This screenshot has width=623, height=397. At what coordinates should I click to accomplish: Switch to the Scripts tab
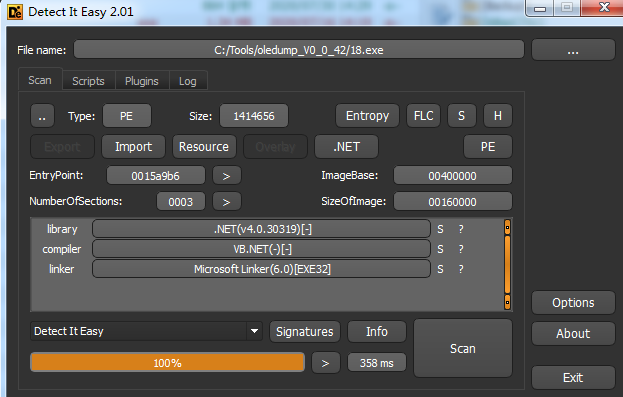click(x=88, y=81)
